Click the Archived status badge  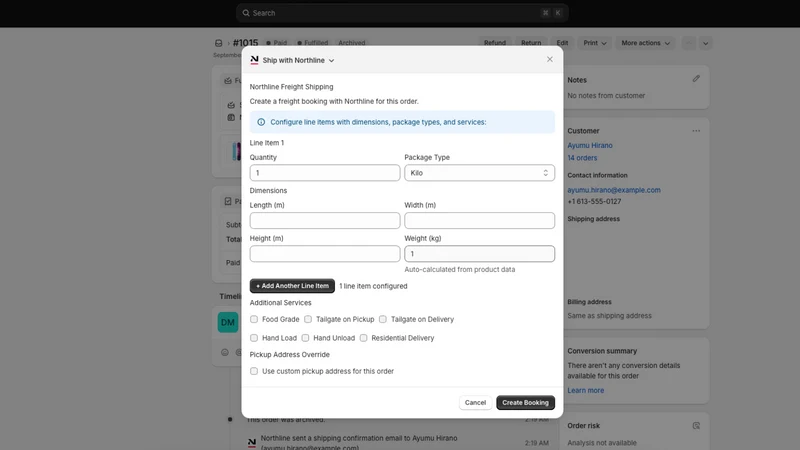click(352, 43)
